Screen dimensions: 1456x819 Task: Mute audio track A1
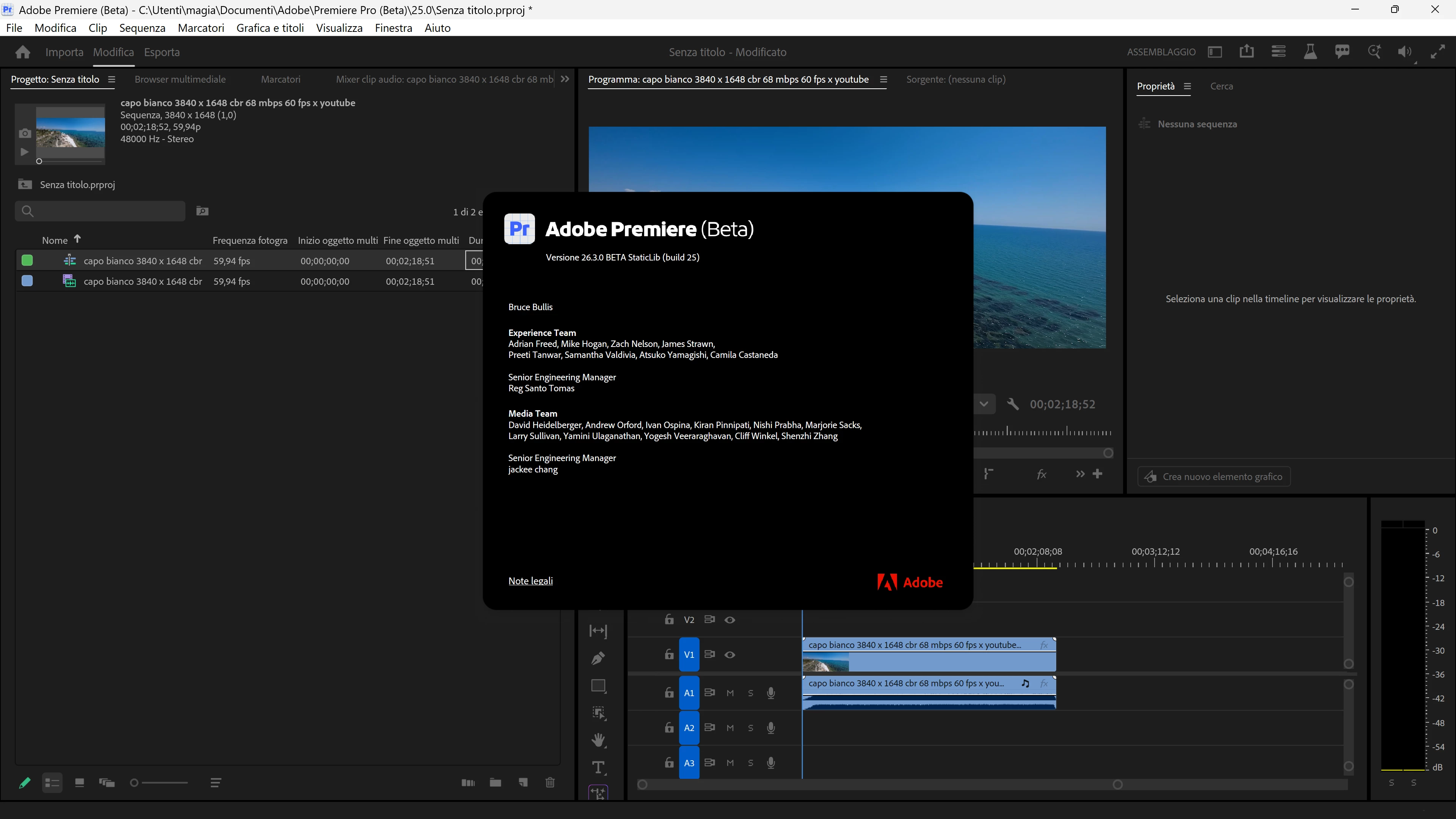click(x=730, y=693)
